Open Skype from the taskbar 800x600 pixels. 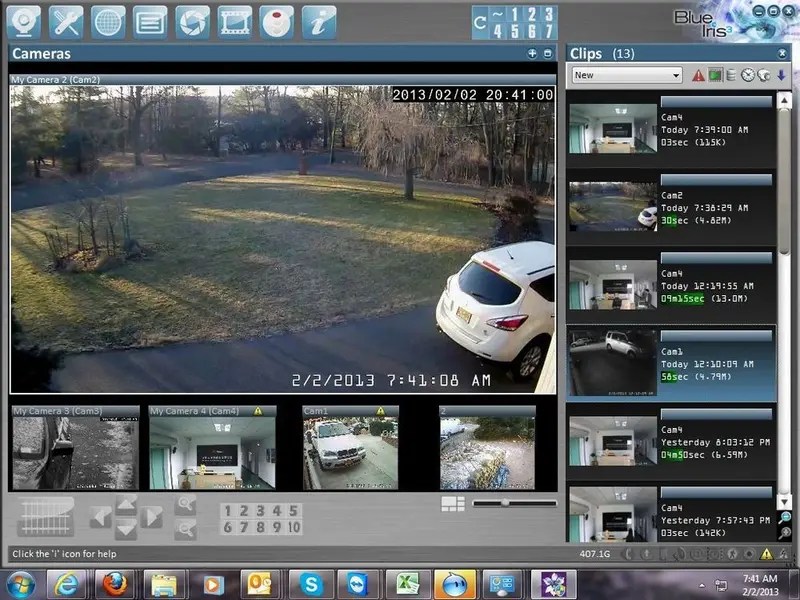tap(310, 585)
